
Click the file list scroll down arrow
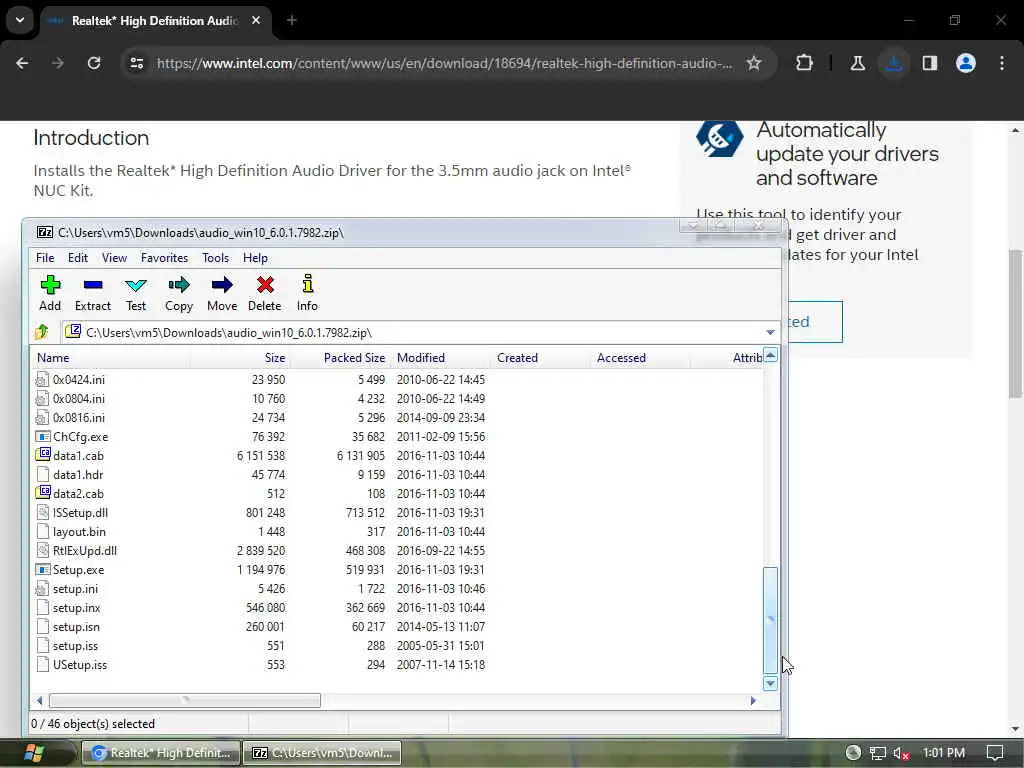click(x=770, y=683)
